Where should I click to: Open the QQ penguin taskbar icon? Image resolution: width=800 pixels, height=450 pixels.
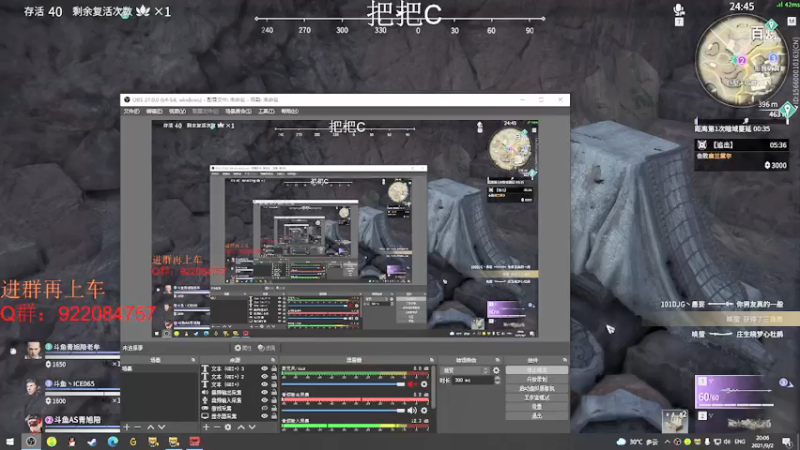pyautogui.click(x=72, y=441)
